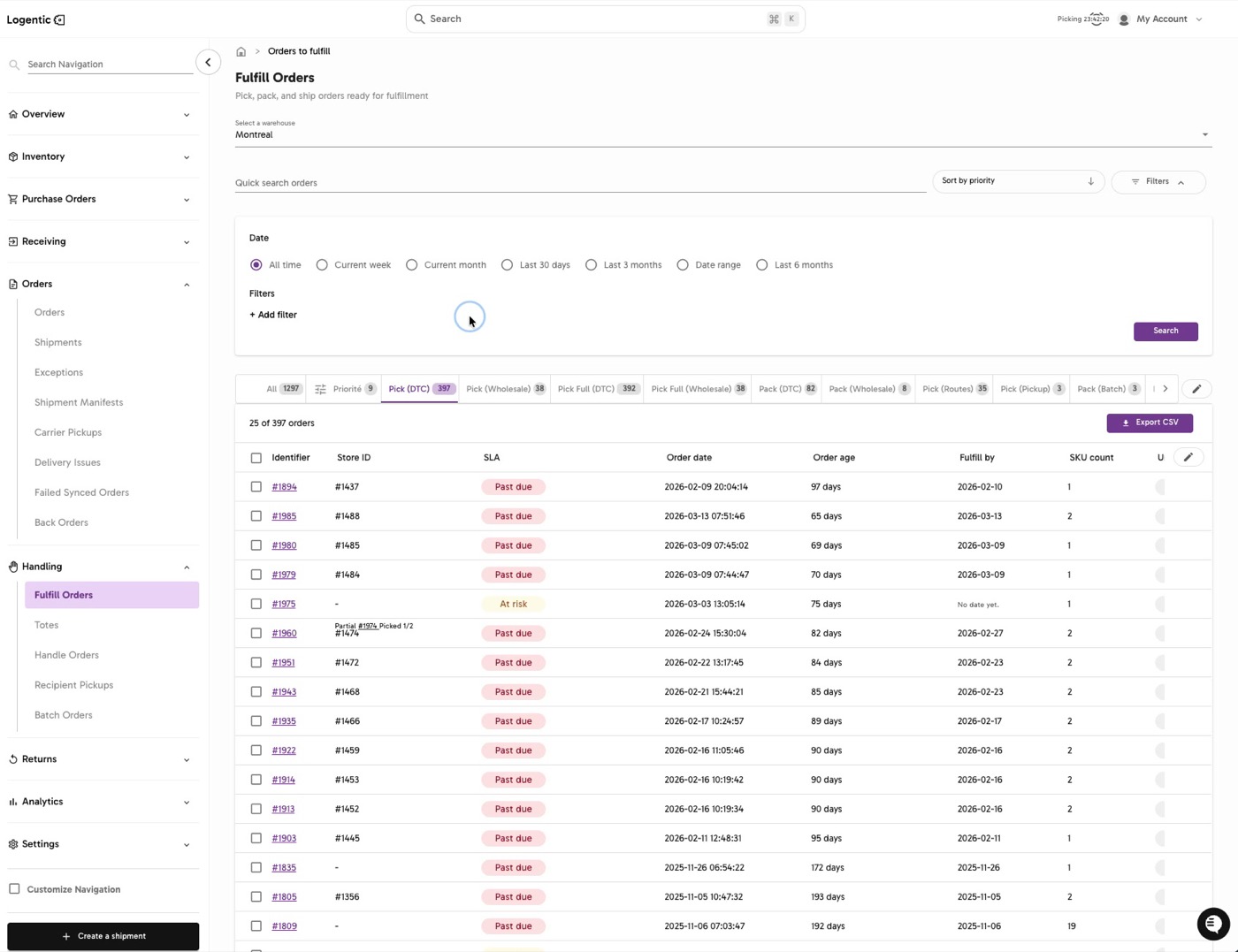The width and height of the screenshot is (1238, 952).
Task: Tick the checkbox for order #1975
Action: (x=256, y=604)
